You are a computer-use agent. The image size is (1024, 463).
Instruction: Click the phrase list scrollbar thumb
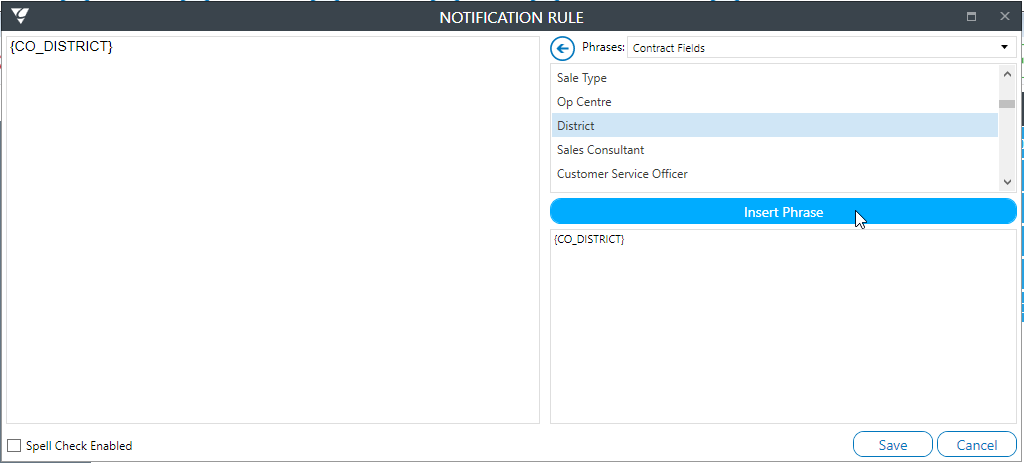pos(1006,104)
